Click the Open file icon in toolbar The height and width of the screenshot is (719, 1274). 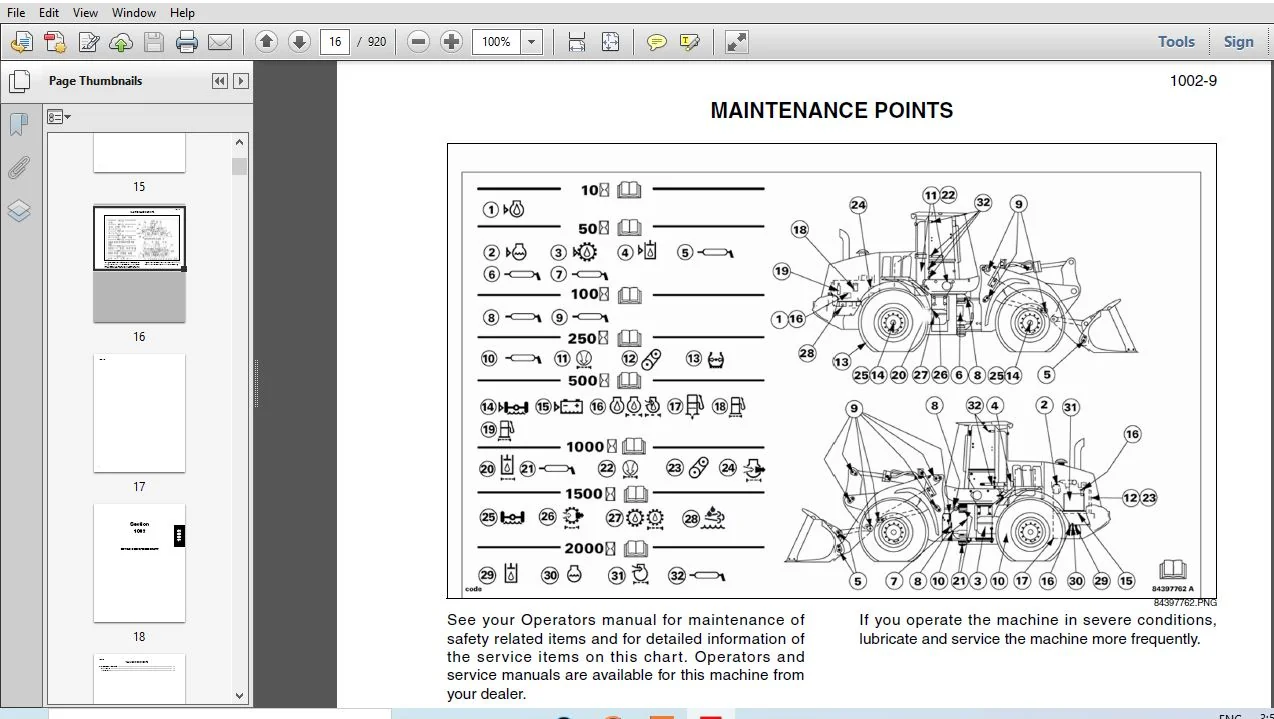[x=21, y=42]
